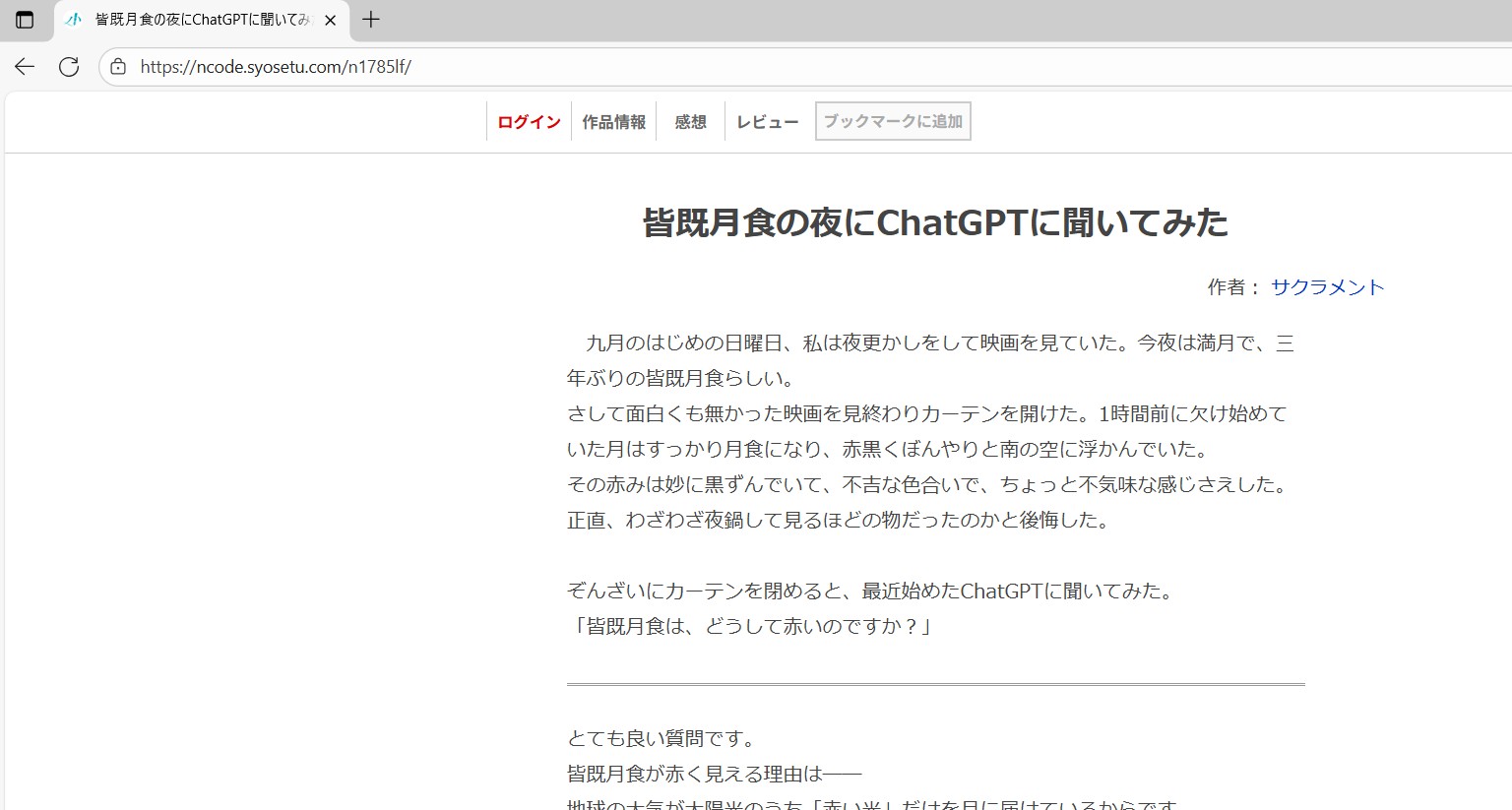Open the 作品情報 menu item

tap(613, 122)
